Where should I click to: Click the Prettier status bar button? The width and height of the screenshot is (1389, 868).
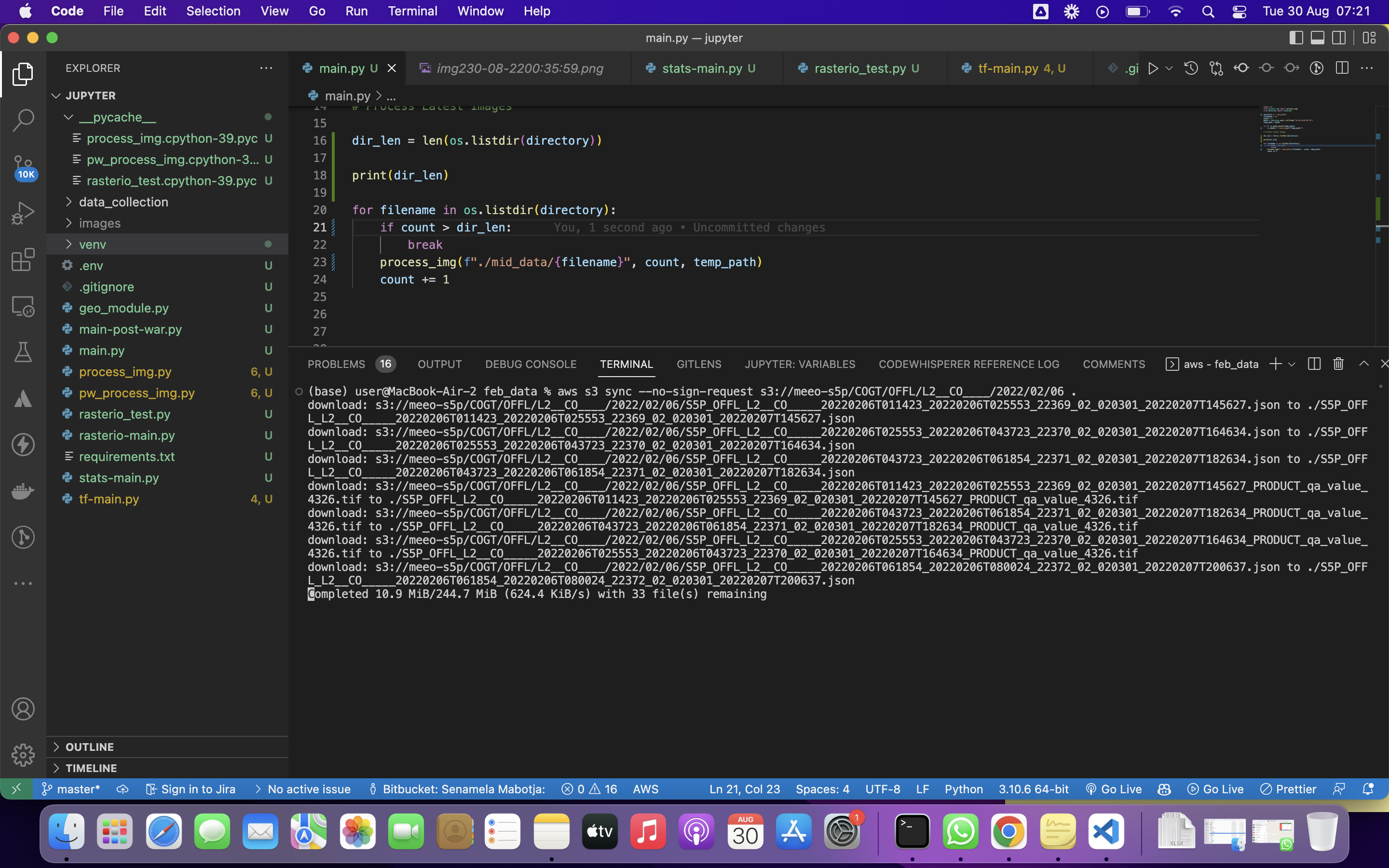[1289, 789]
